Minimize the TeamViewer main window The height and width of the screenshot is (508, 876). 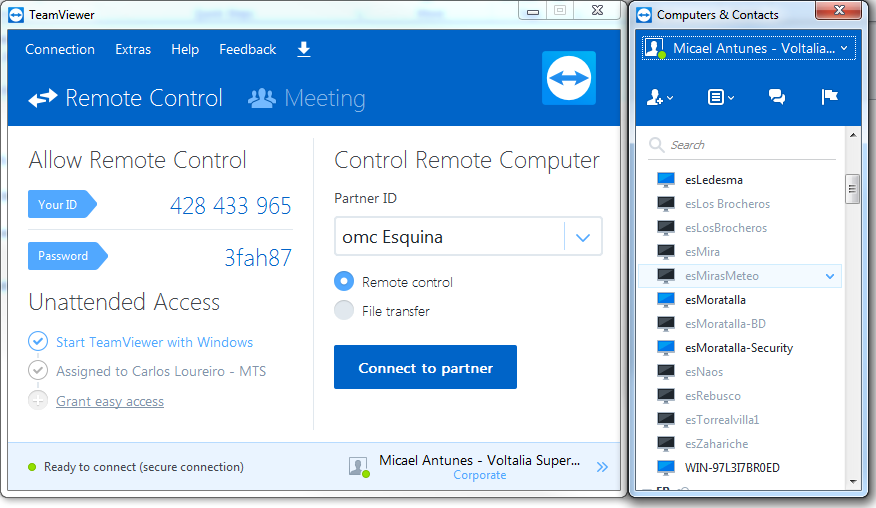point(532,11)
